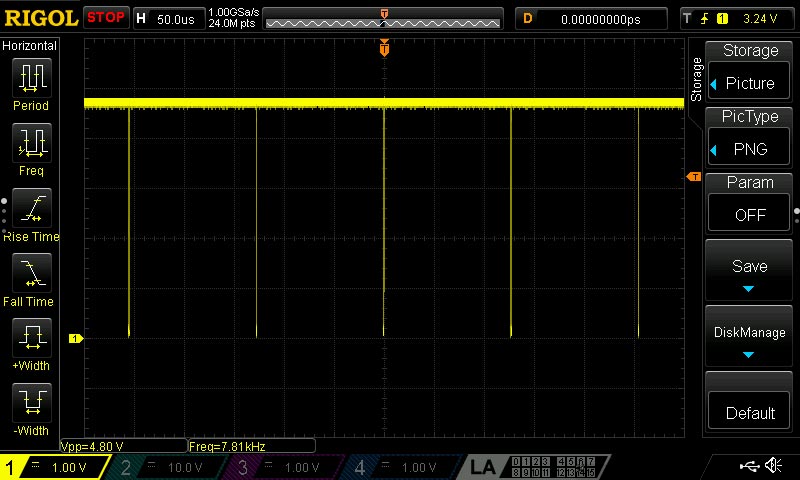
Task: Click the 24.0M pts memory depth readout
Action: [232, 23]
